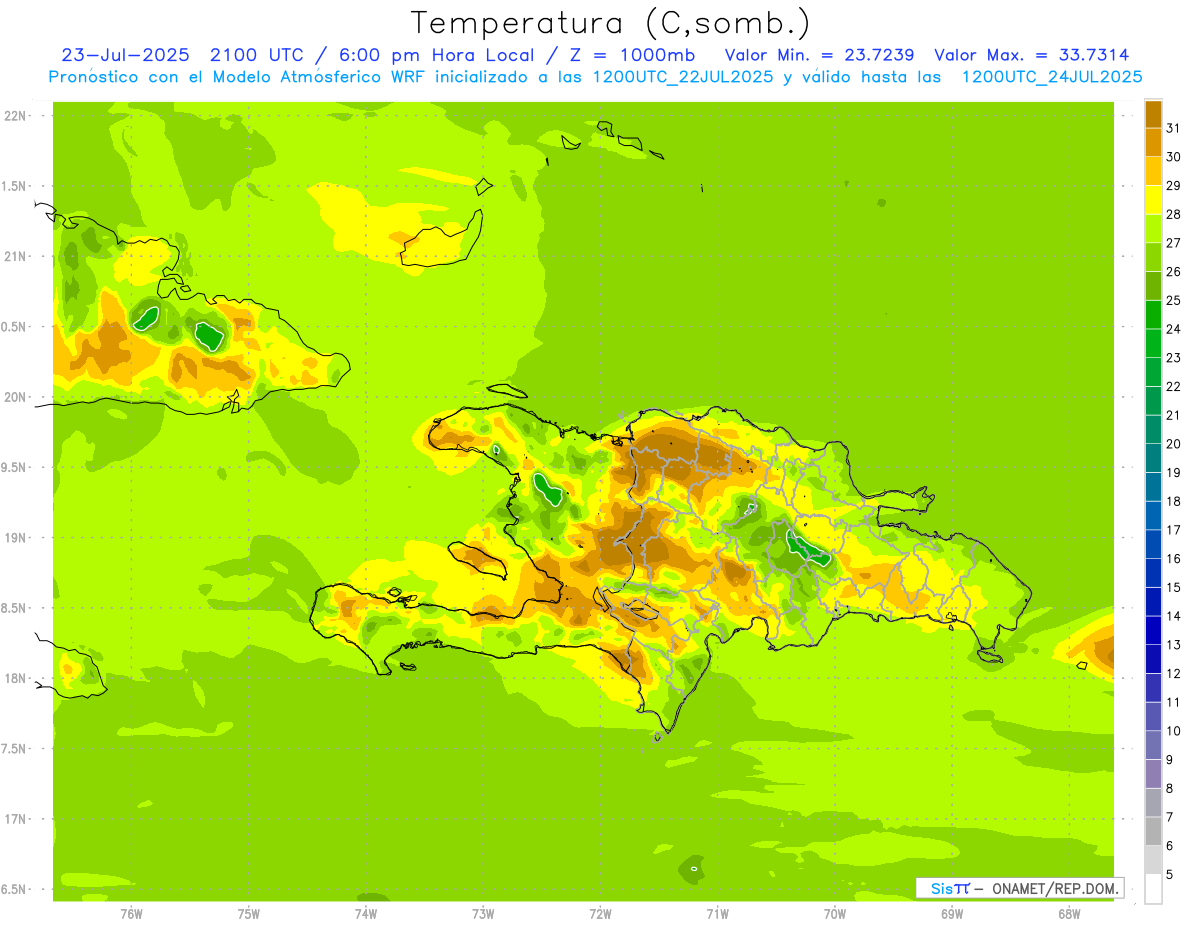Click the '70W' longitude axis label

[835, 914]
